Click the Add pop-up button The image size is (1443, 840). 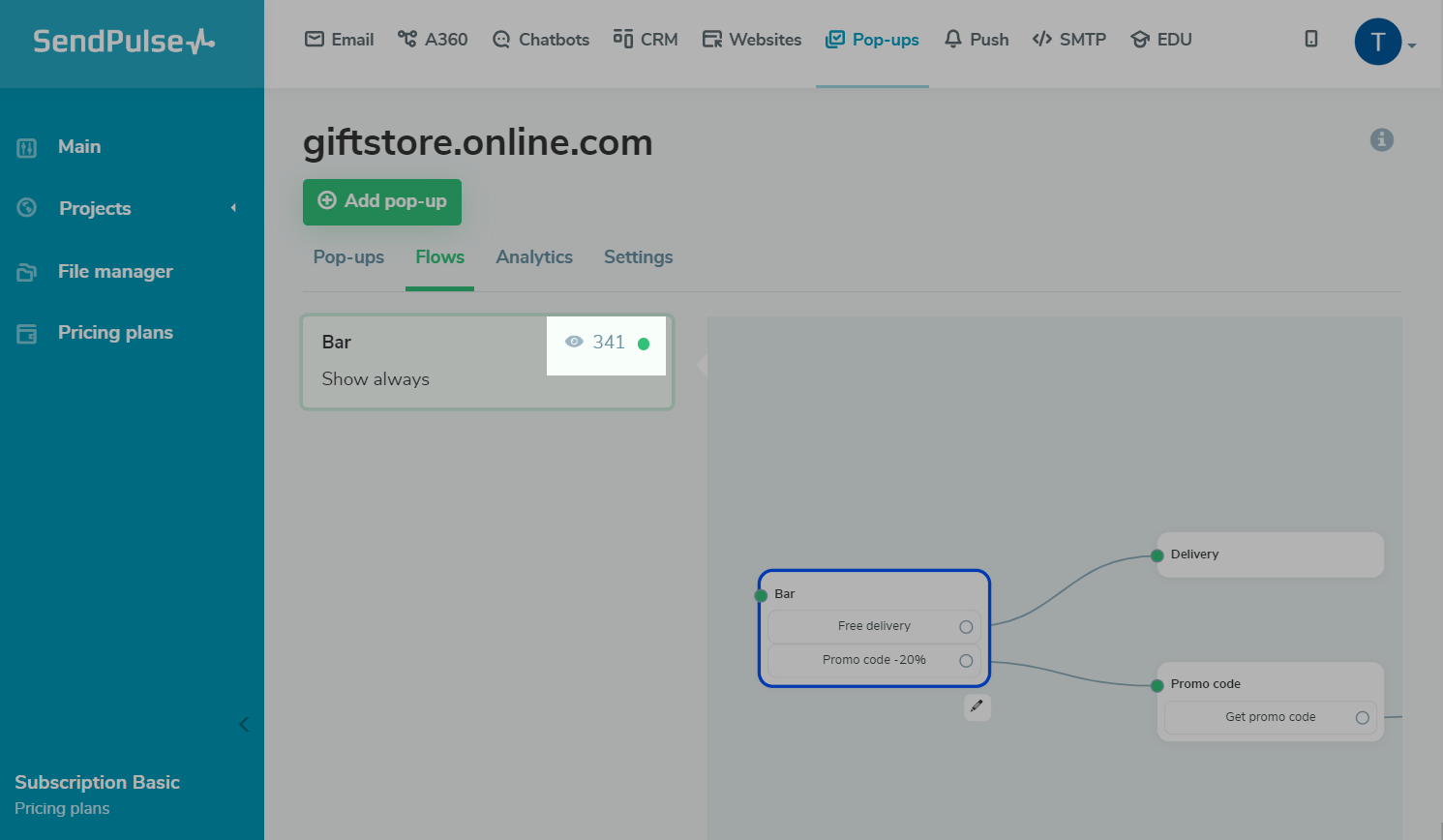point(382,202)
